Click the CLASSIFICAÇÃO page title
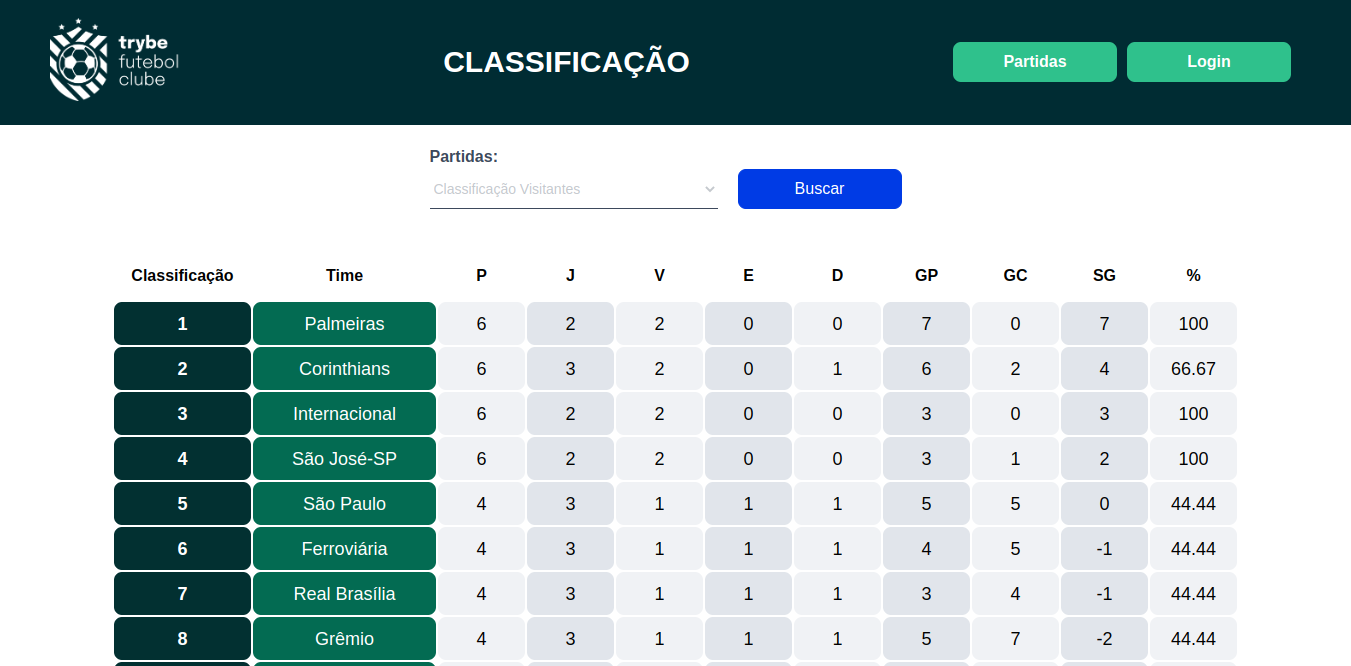 coord(566,61)
